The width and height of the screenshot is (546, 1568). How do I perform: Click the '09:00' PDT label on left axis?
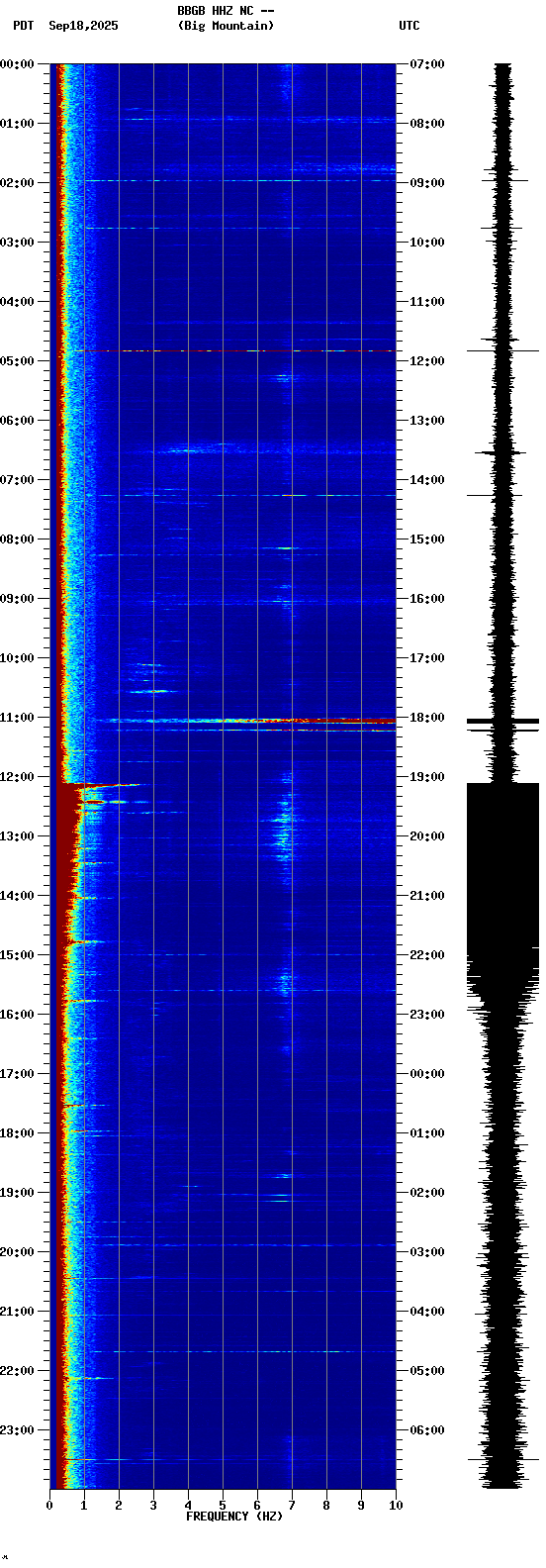[16, 599]
